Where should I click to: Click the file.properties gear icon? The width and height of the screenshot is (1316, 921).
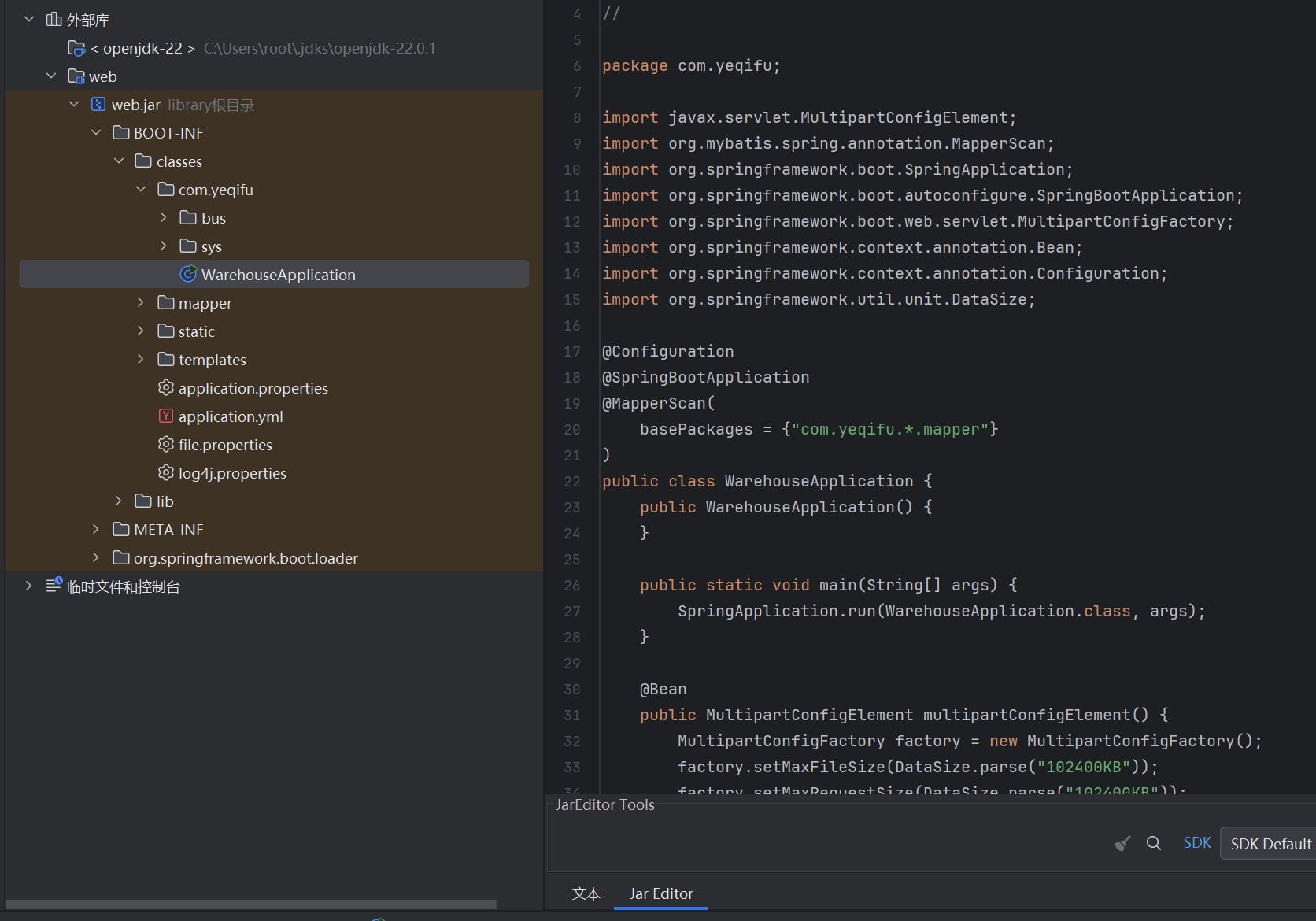pos(166,444)
